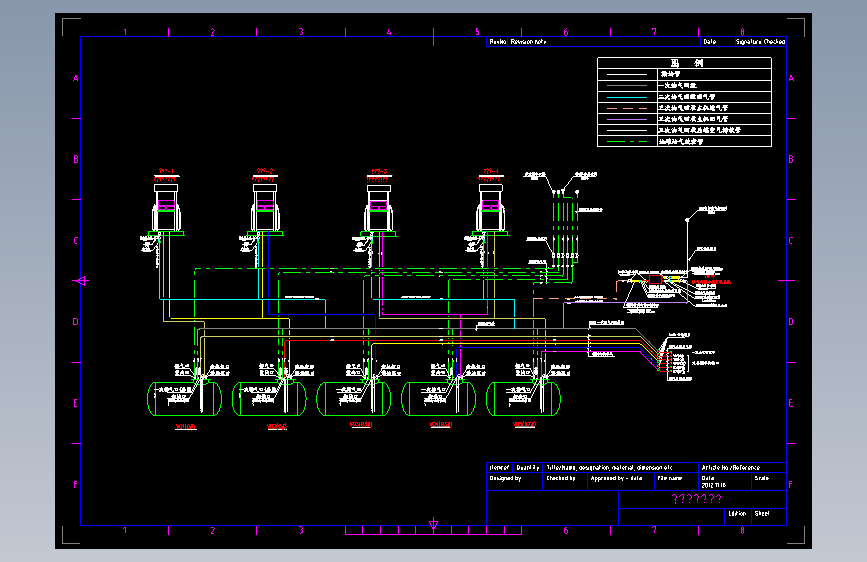Pick the gray line sample in legend

[x=626, y=85]
